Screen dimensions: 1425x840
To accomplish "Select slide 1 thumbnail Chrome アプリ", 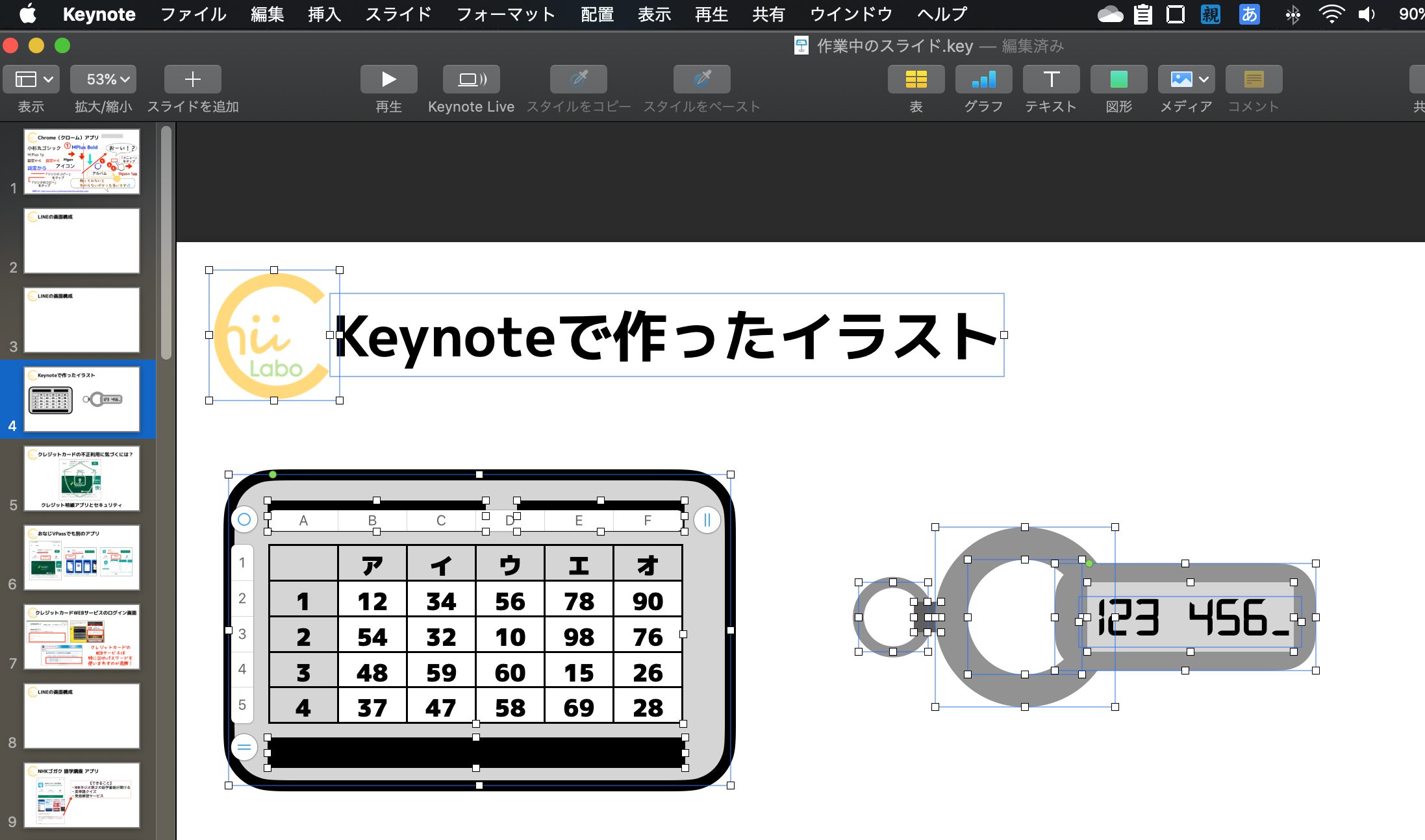I will 82,161.
